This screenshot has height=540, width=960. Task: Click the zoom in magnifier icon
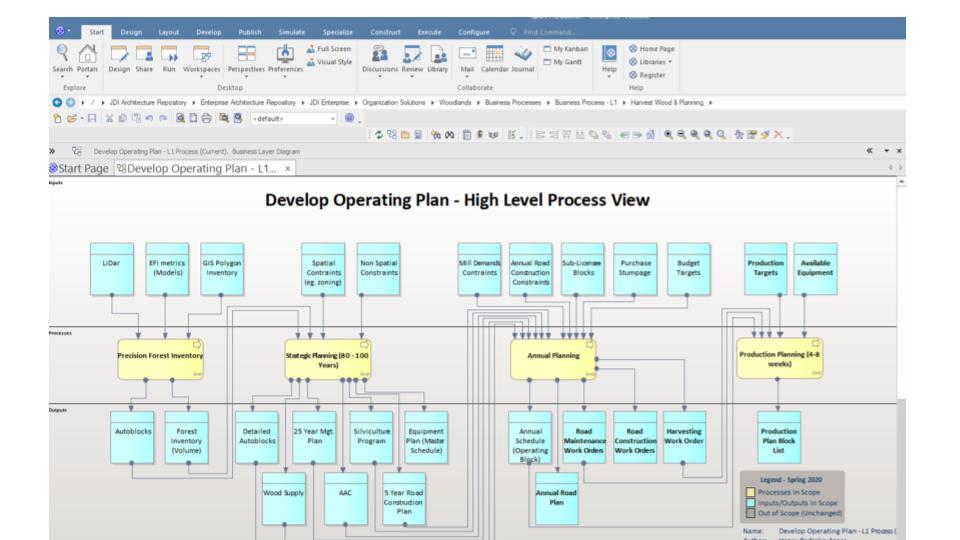tap(669, 135)
